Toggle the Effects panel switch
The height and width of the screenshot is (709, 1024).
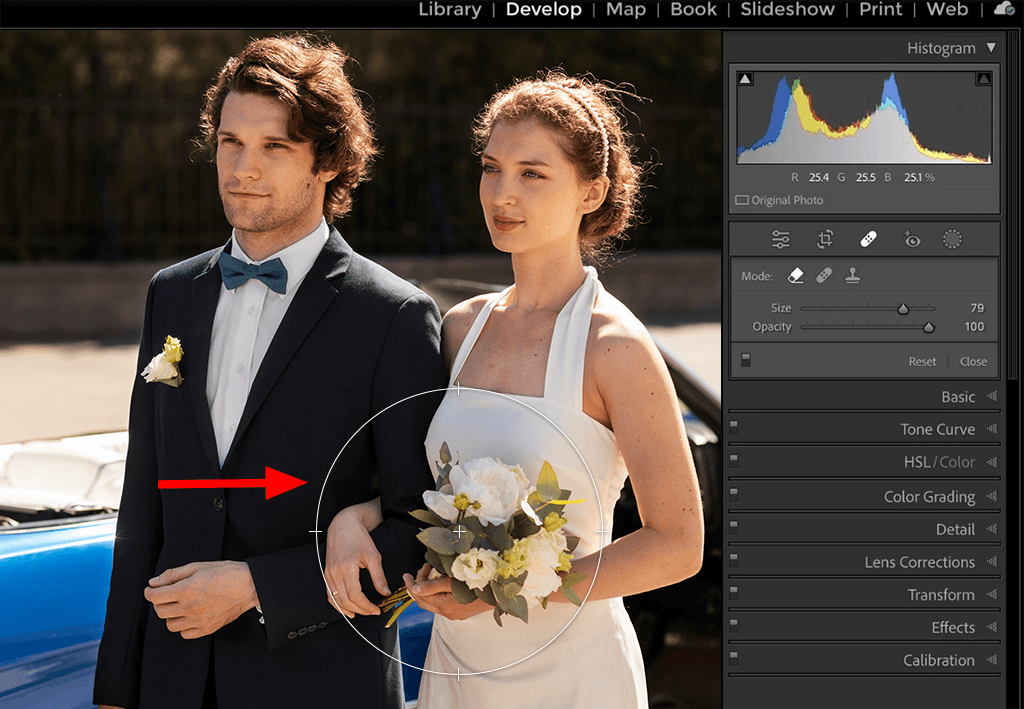tap(734, 625)
